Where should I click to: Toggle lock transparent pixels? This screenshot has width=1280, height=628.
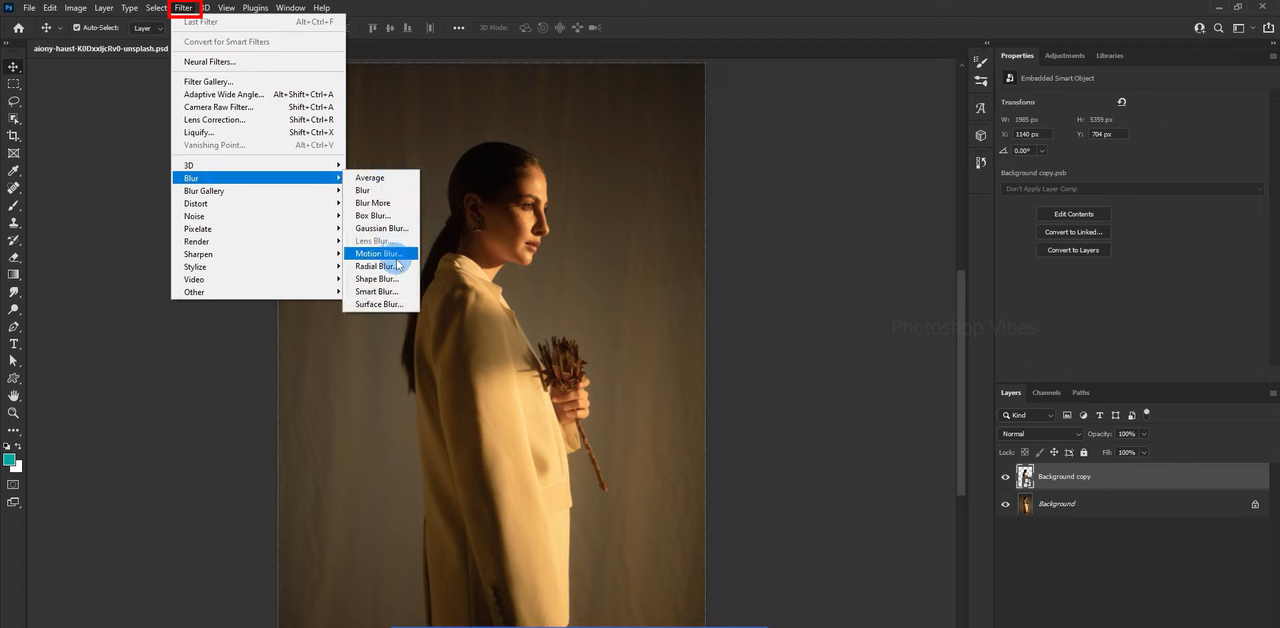pos(1024,452)
